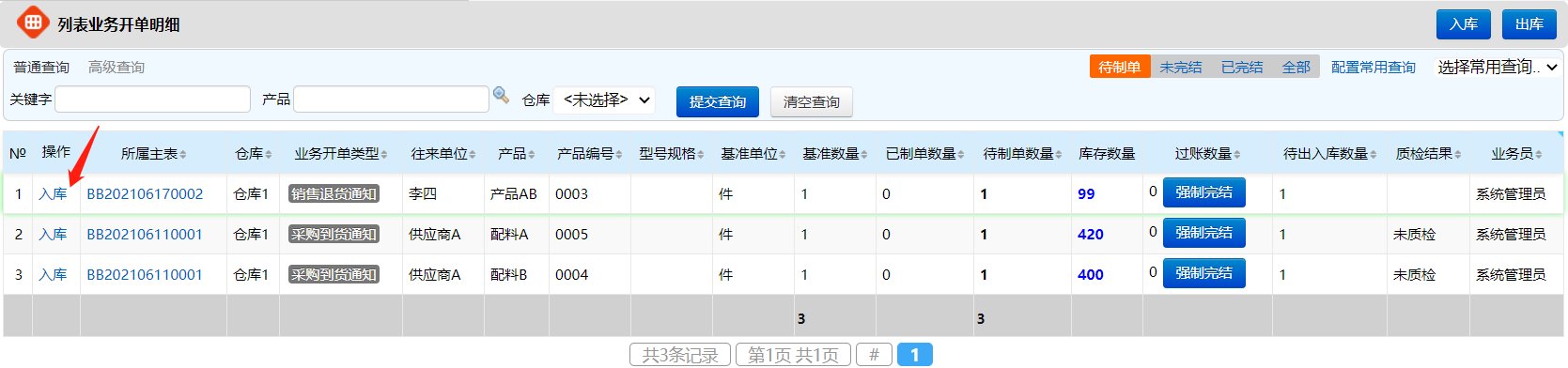Focus the 产品 input field
The image size is (1568, 368).
[x=392, y=100]
